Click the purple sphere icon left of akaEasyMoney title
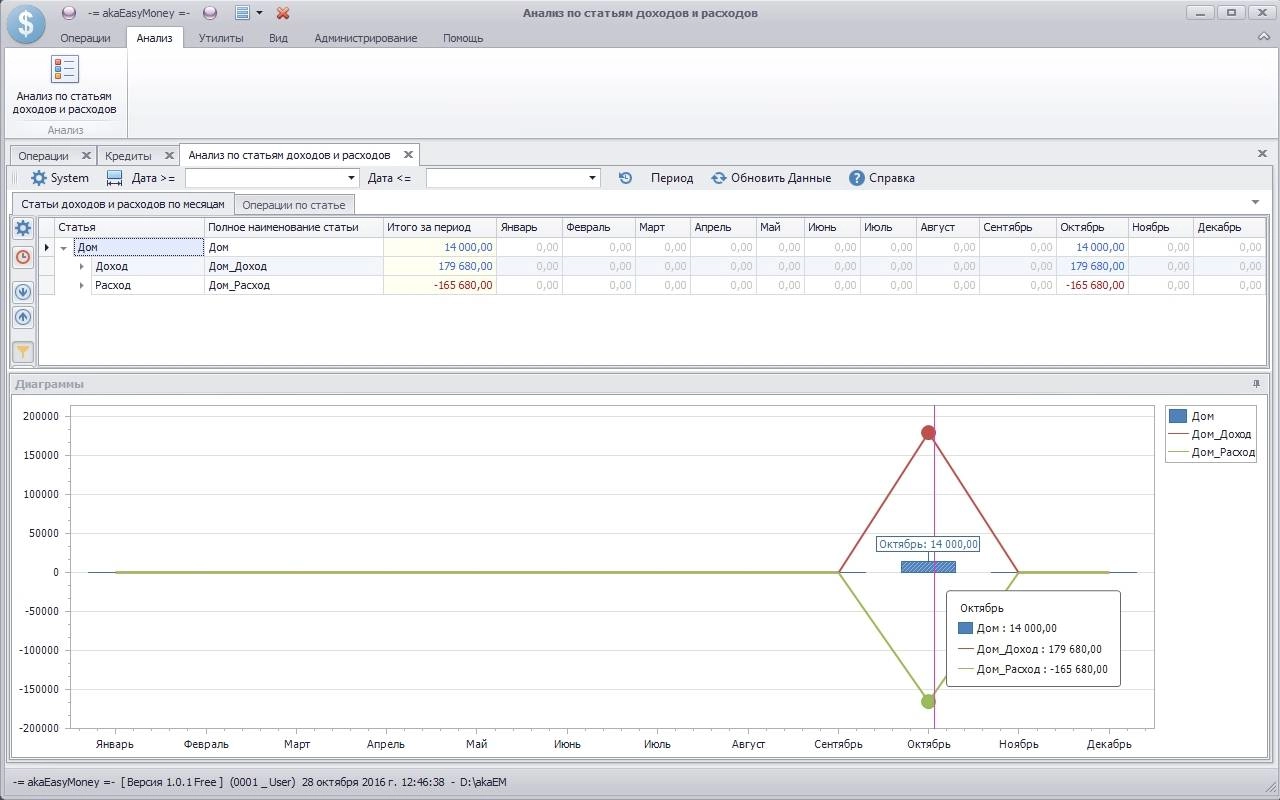 (x=68, y=13)
